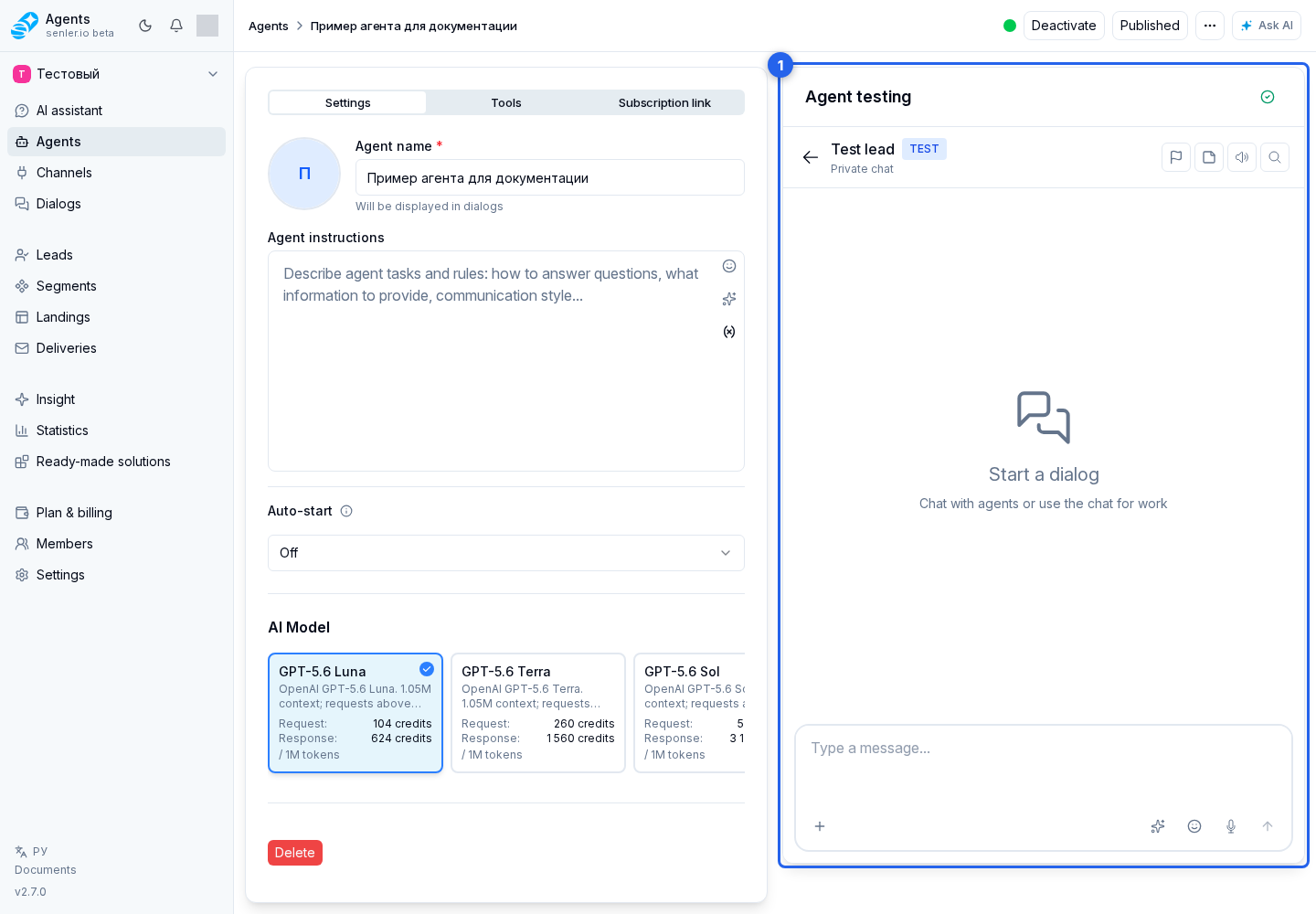This screenshot has width=1316, height=914.
Task: Toggle dark mode moon icon
Action: pos(145,26)
